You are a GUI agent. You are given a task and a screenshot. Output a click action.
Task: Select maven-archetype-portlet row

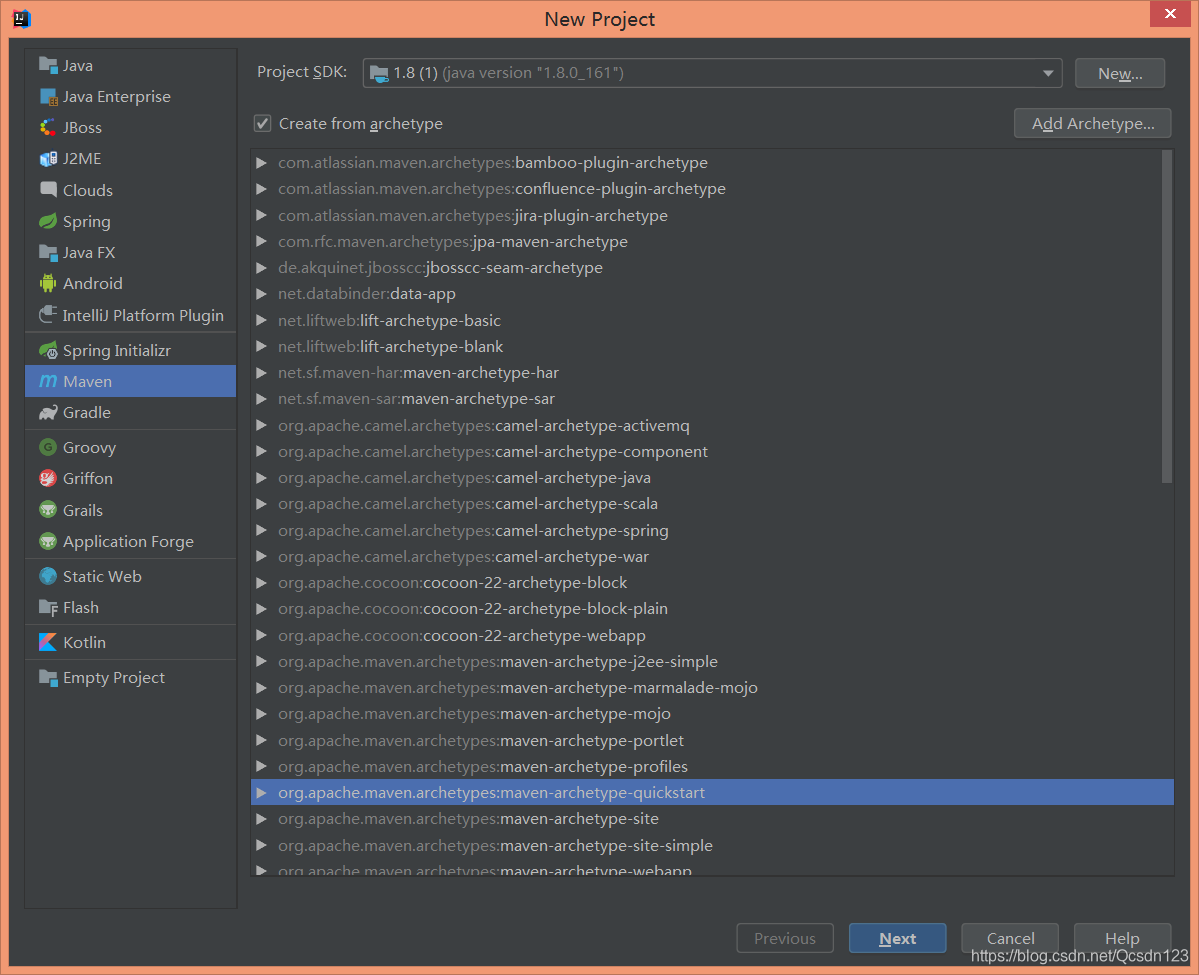pyautogui.click(x=712, y=740)
